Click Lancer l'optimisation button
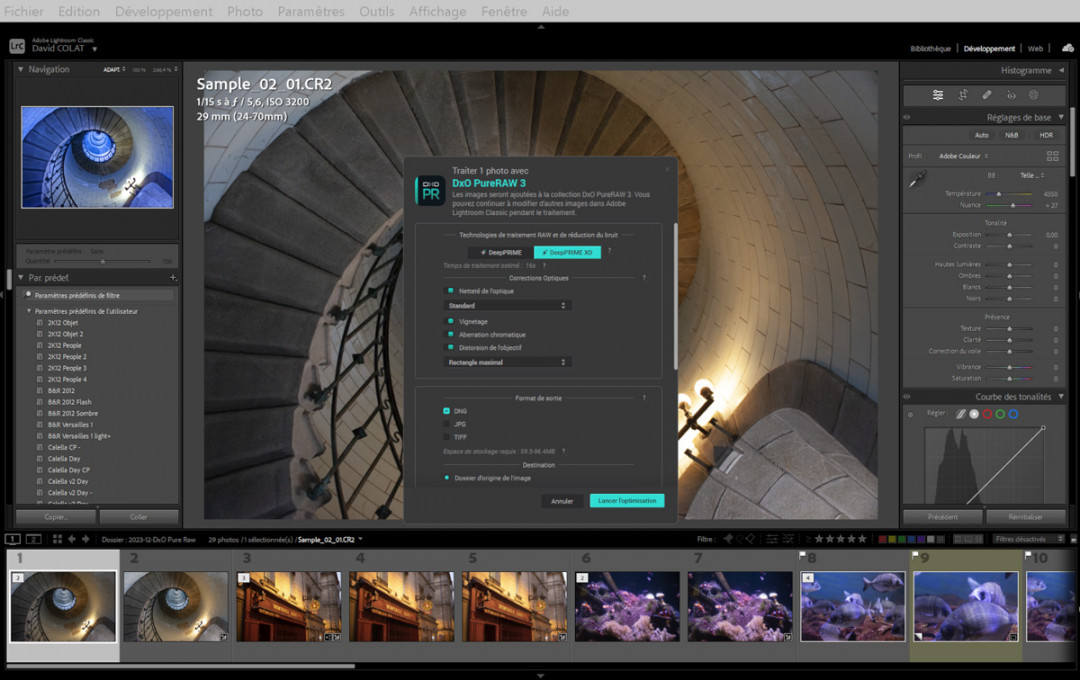Screen dimensions: 1080x680 [x=627, y=501]
